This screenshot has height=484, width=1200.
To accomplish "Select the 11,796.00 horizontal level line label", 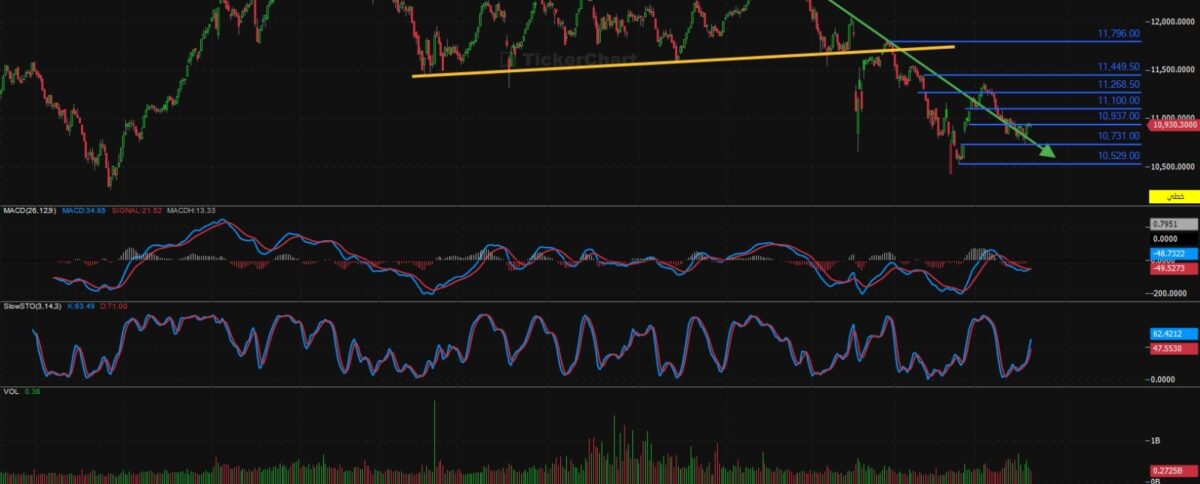I will point(1118,34).
